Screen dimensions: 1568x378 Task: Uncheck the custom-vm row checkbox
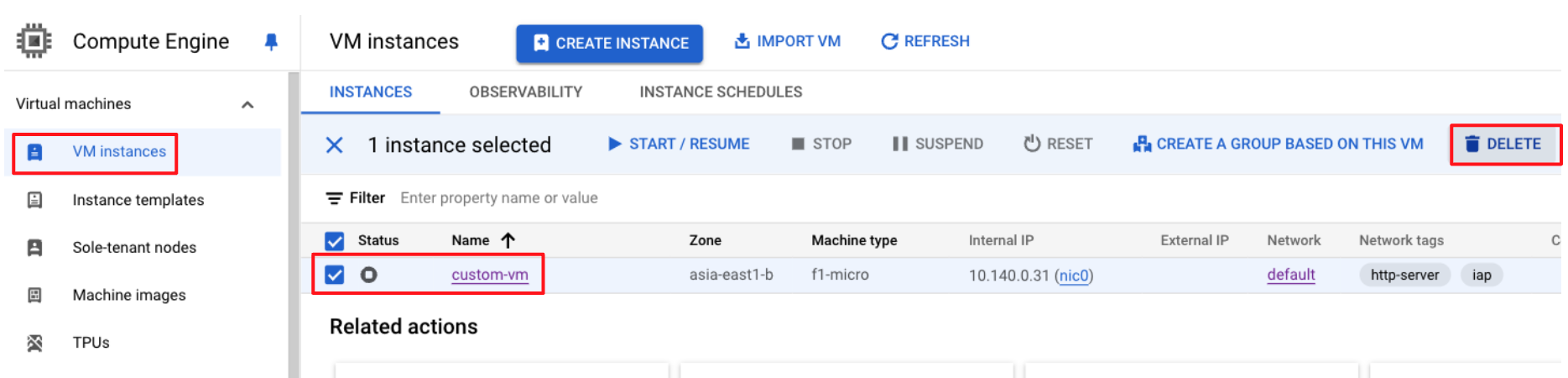coord(335,275)
